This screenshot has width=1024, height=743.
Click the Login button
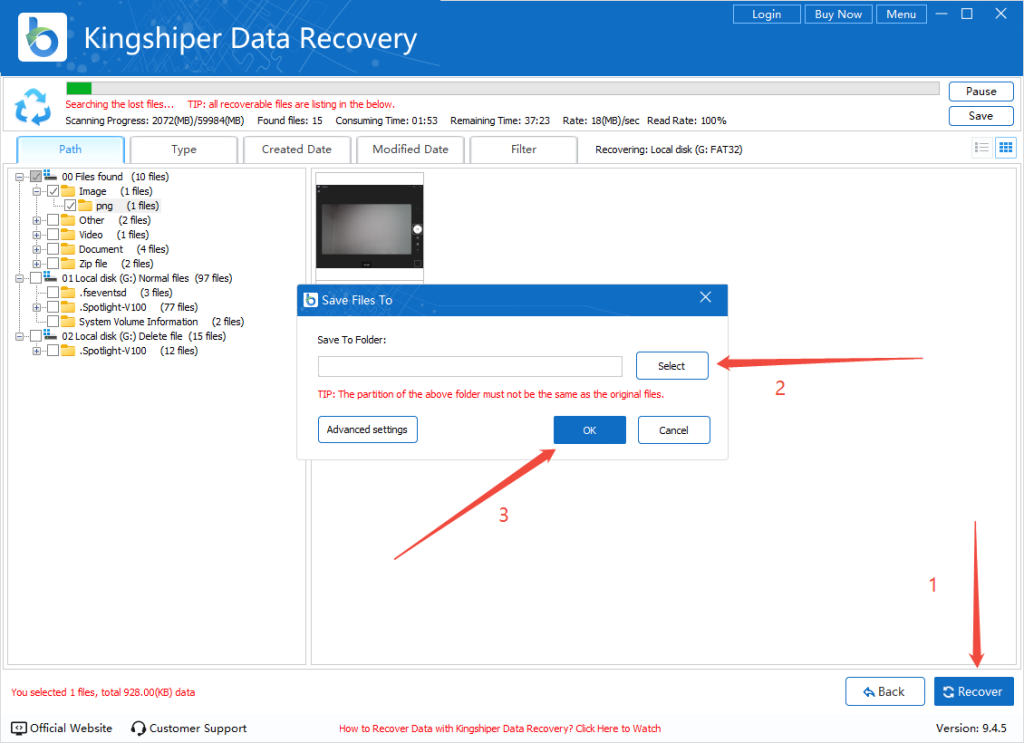click(767, 14)
